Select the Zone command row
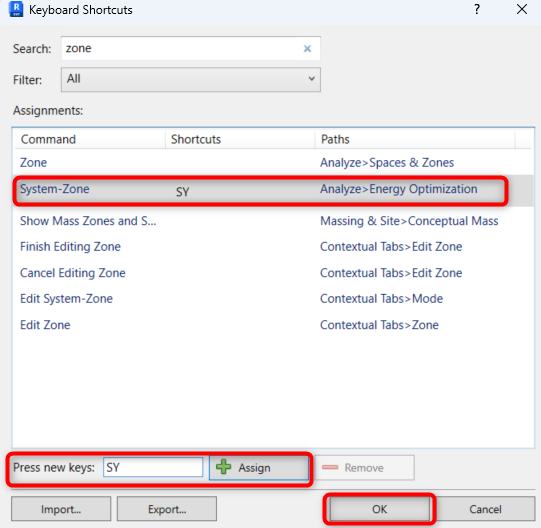Image resolution: width=541 pixels, height=528 pixels. (273, 163)
